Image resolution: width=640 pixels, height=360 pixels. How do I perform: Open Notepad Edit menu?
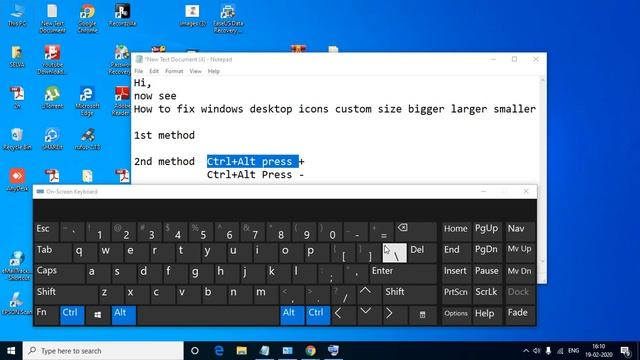[154, 71]
